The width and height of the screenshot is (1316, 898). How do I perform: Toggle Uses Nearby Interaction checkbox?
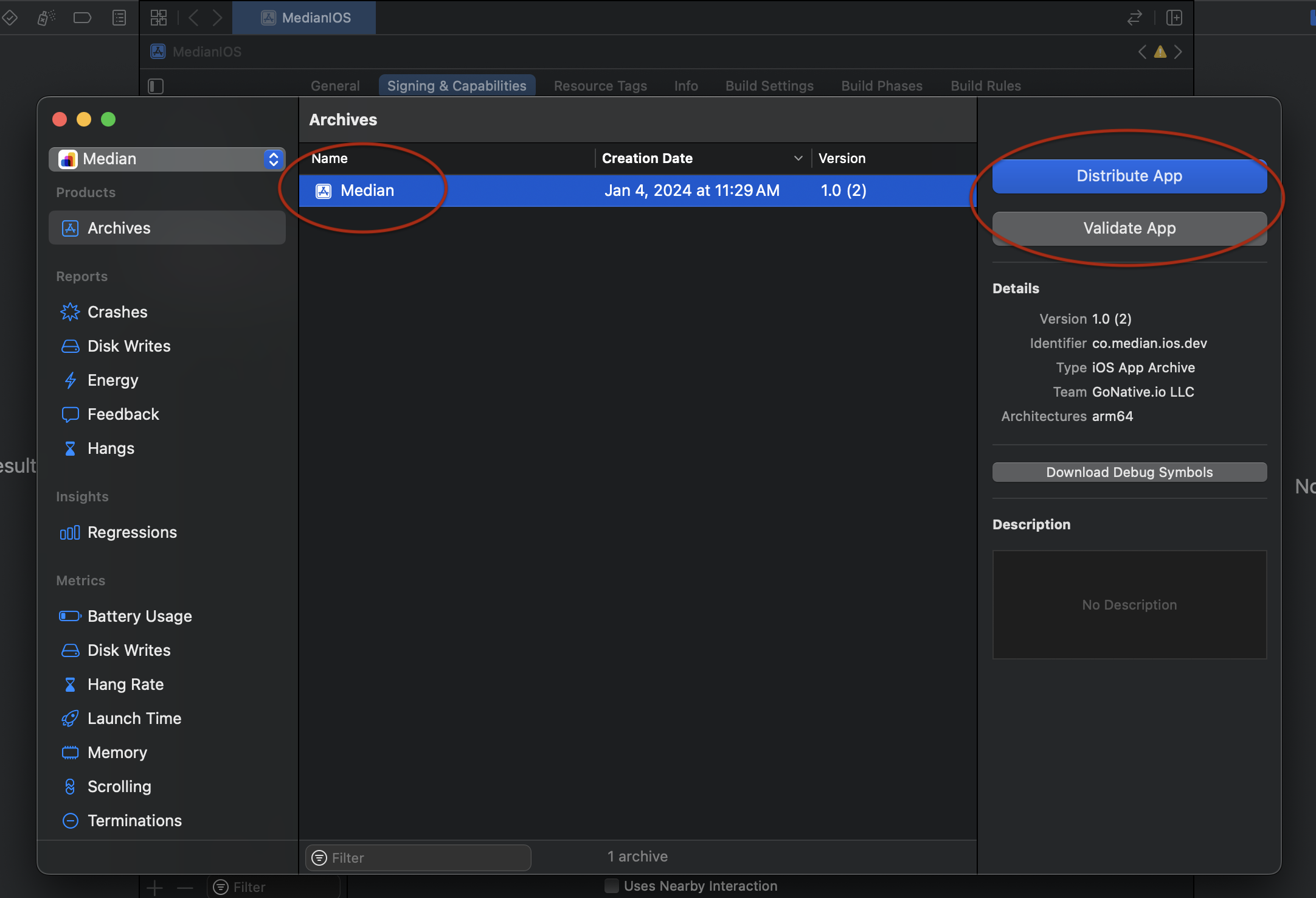[x=612, y=886]
